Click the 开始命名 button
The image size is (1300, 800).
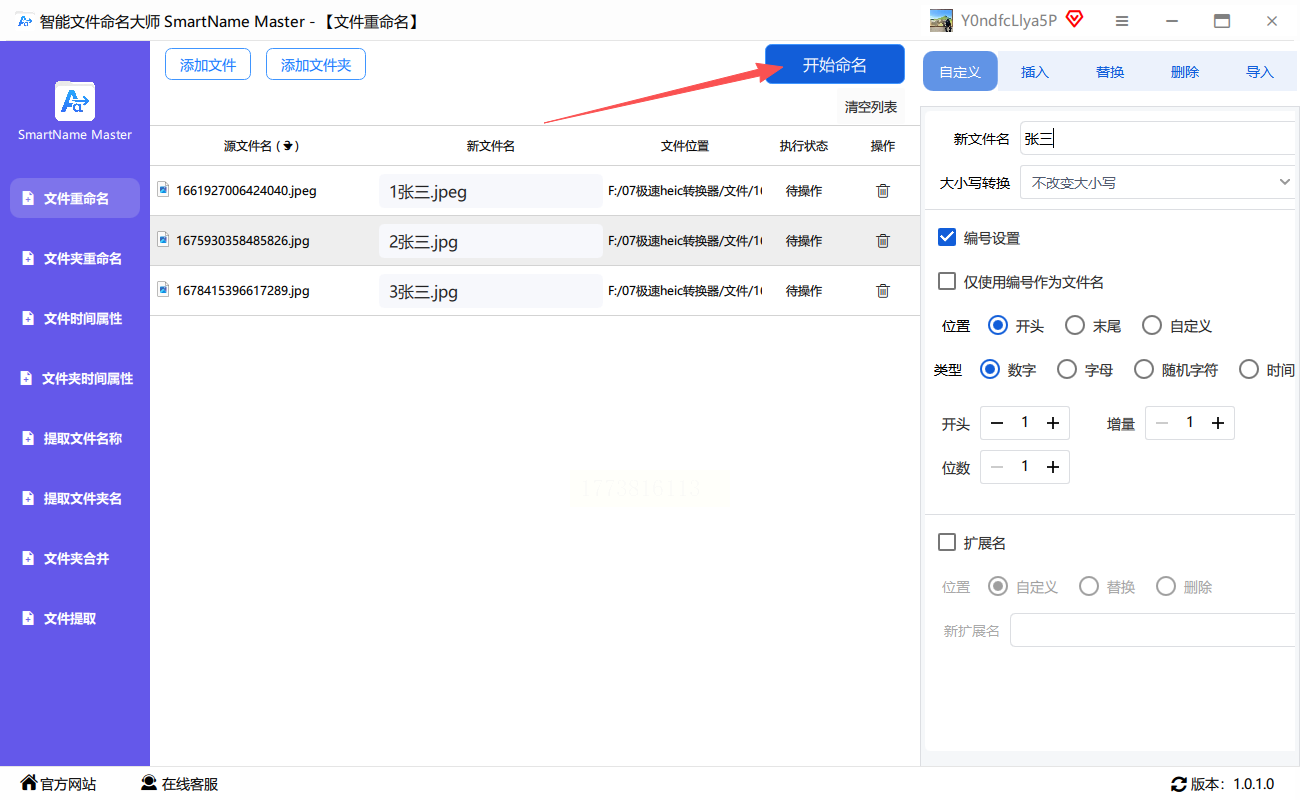pos(834,65)
